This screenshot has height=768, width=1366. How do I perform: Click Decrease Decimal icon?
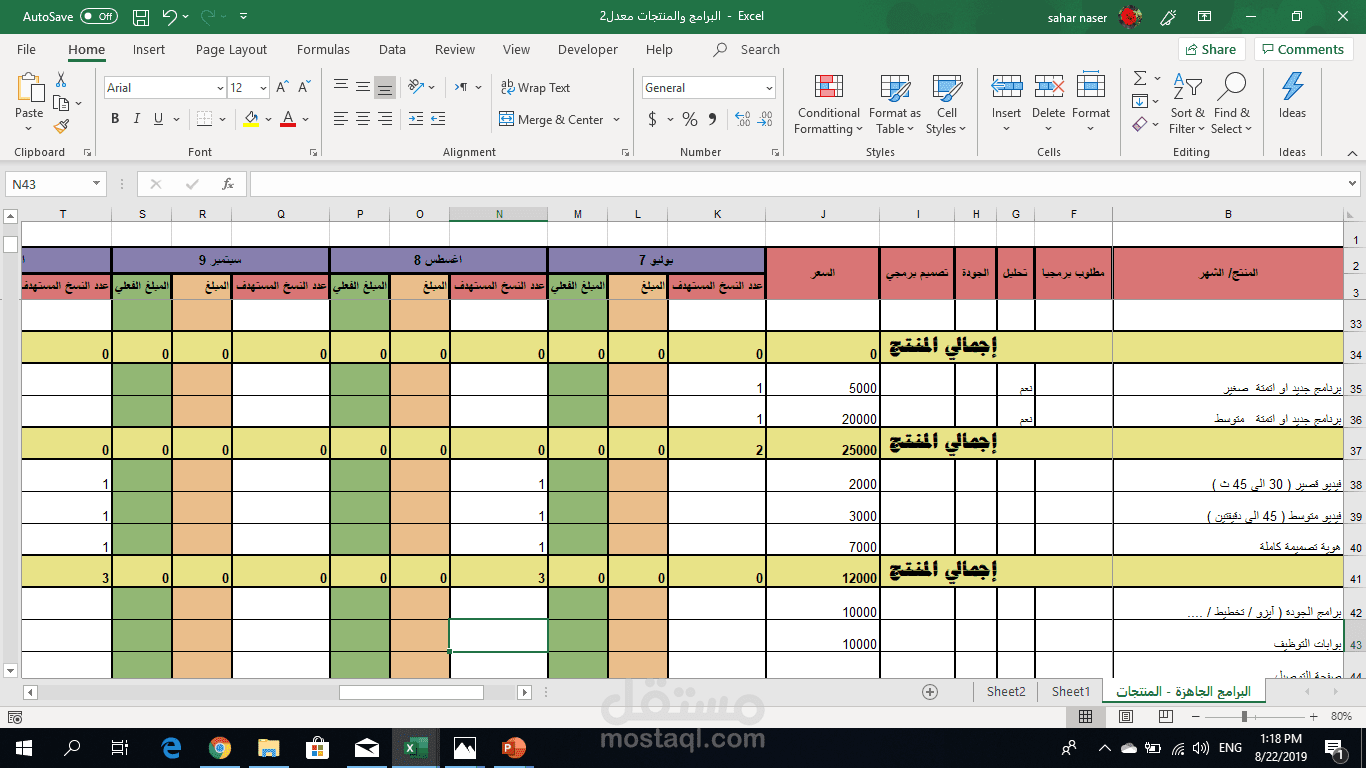point(767,119)
